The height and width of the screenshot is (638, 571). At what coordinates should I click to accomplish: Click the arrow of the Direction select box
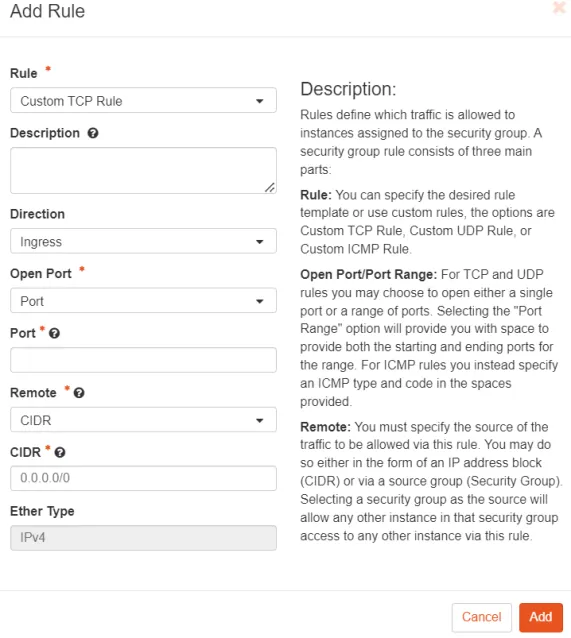click(260, 242)
